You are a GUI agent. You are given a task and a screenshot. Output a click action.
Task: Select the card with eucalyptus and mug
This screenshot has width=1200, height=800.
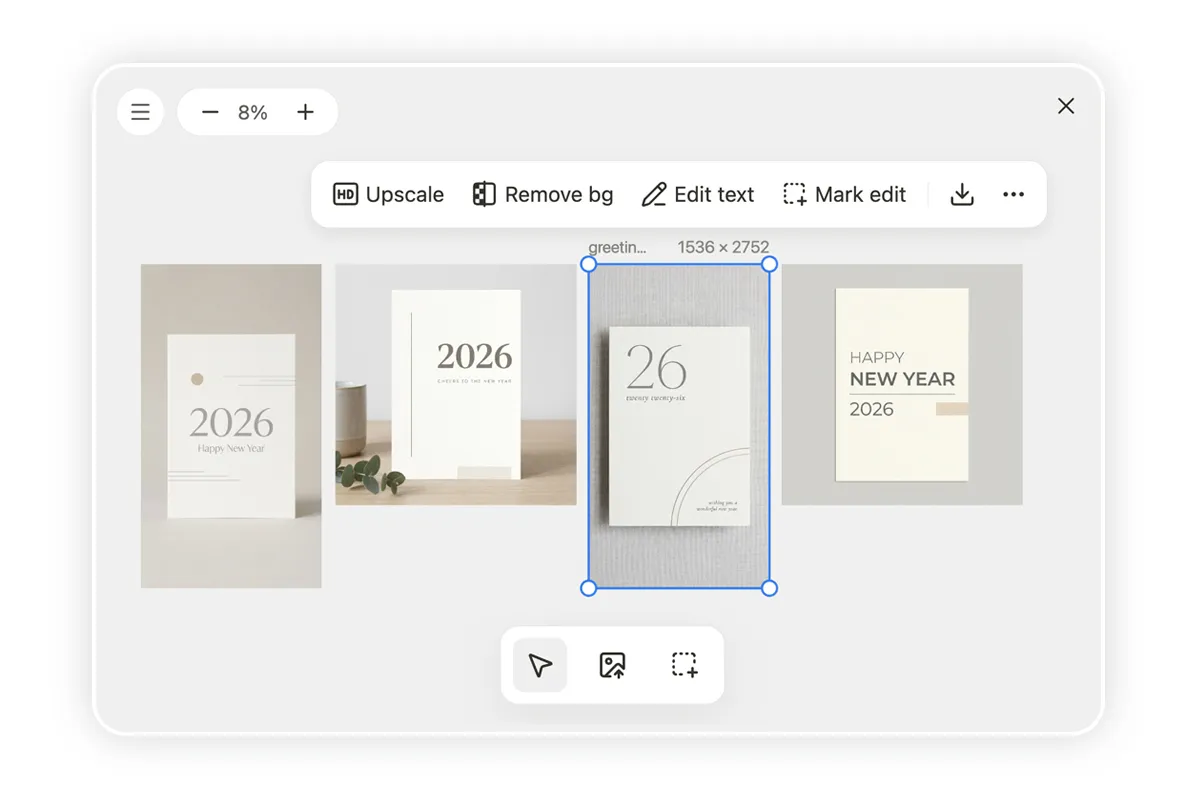tap(455, 384)
